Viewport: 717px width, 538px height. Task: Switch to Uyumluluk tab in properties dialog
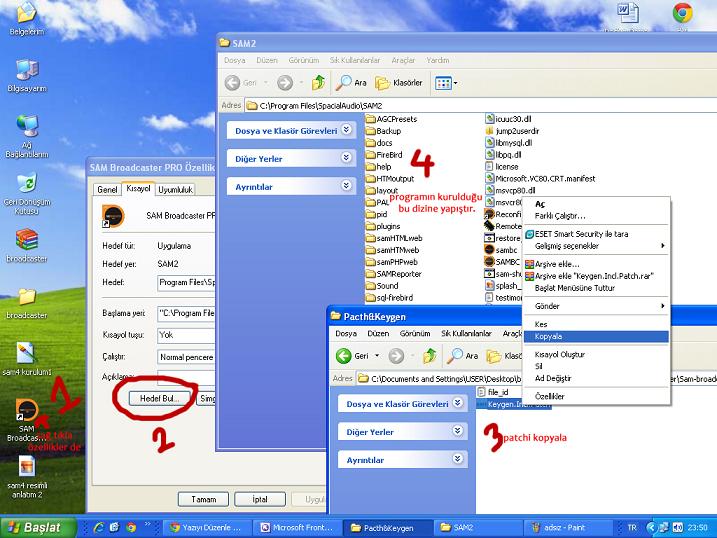click(x=176, y=190)
